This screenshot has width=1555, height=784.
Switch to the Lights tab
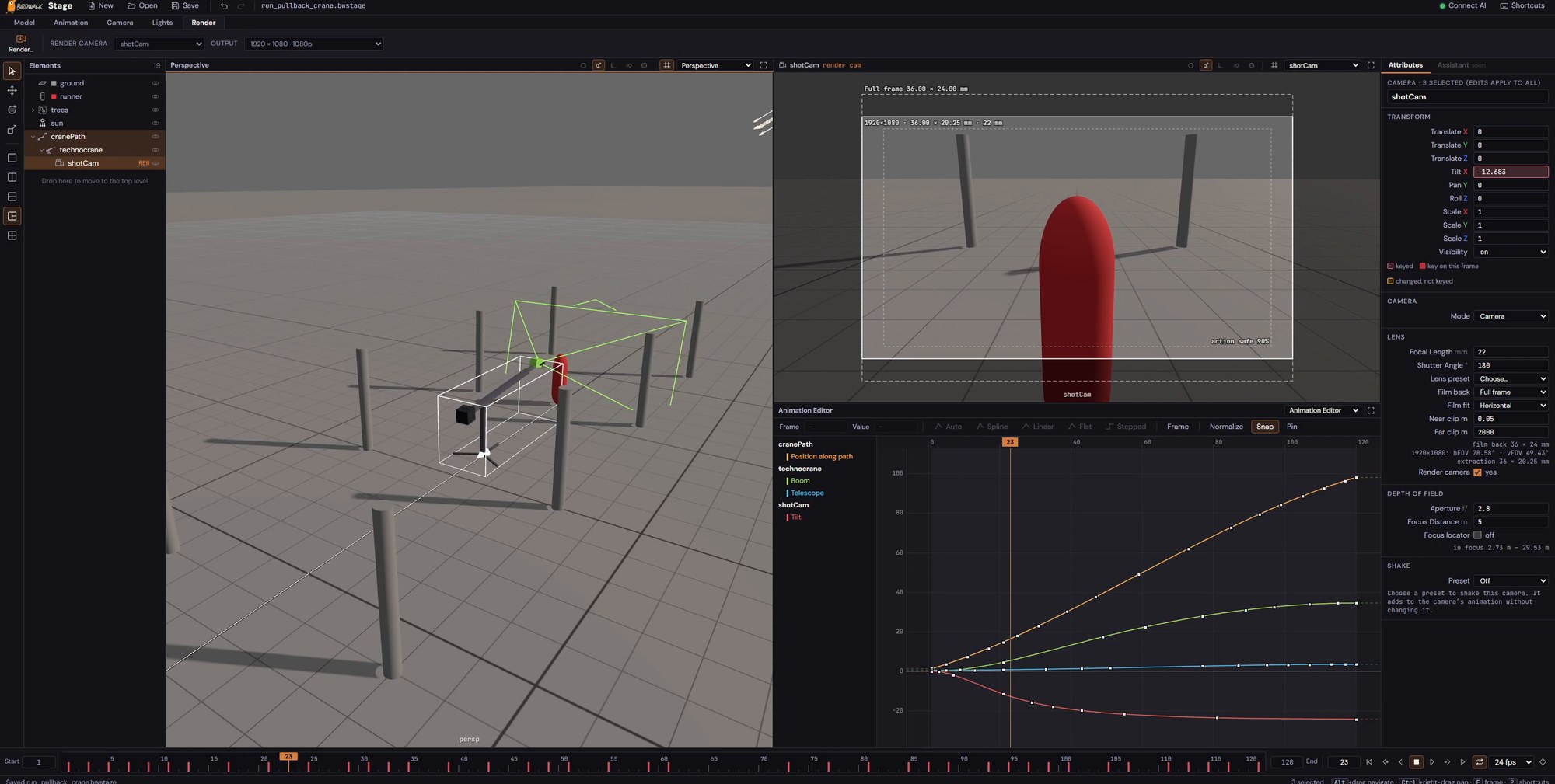(x=162, y=23)
